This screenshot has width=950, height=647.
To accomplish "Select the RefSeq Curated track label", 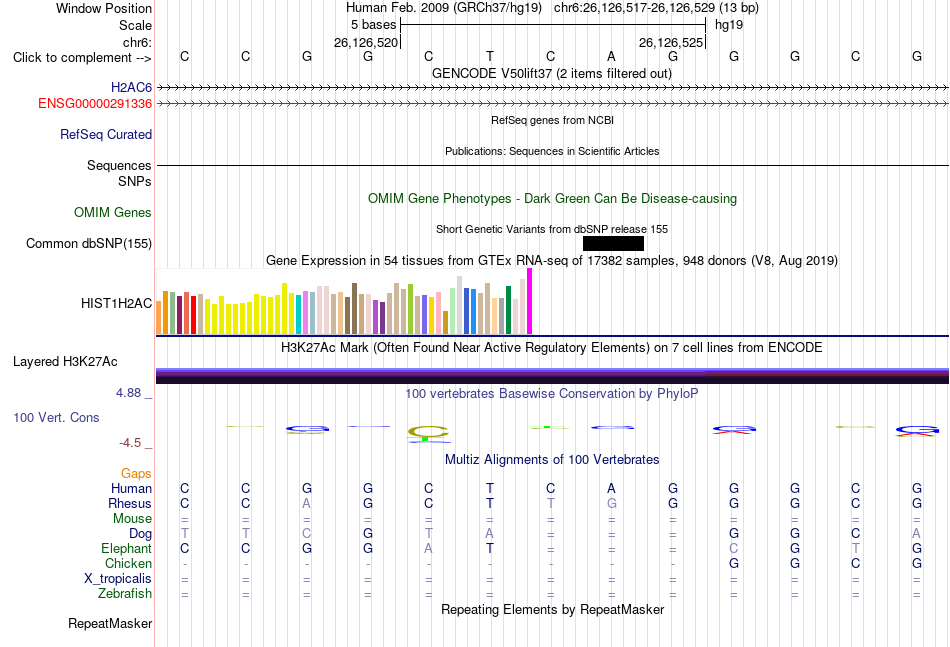I will tap(106, 134).
